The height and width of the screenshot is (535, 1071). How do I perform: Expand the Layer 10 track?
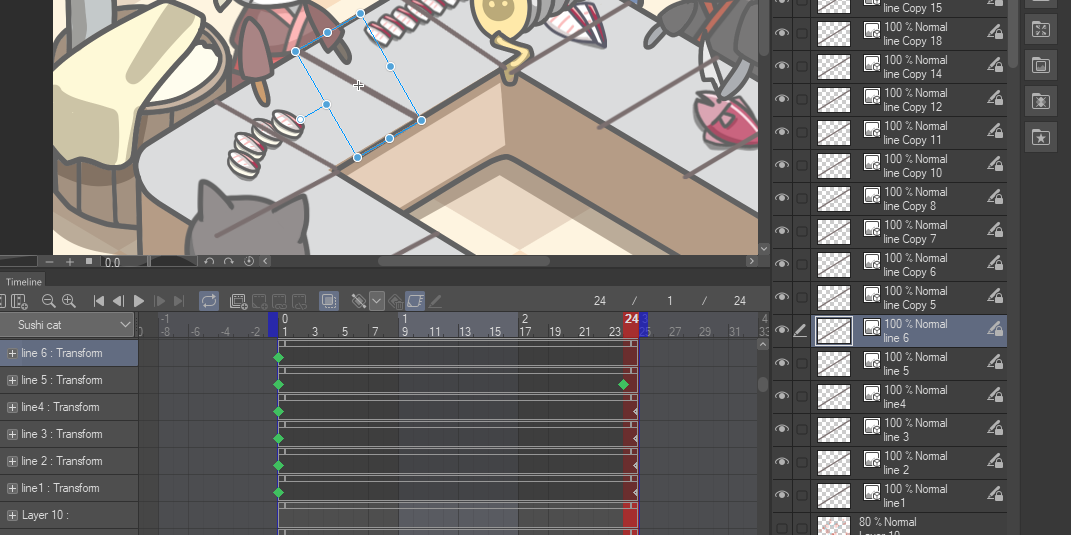12,515
